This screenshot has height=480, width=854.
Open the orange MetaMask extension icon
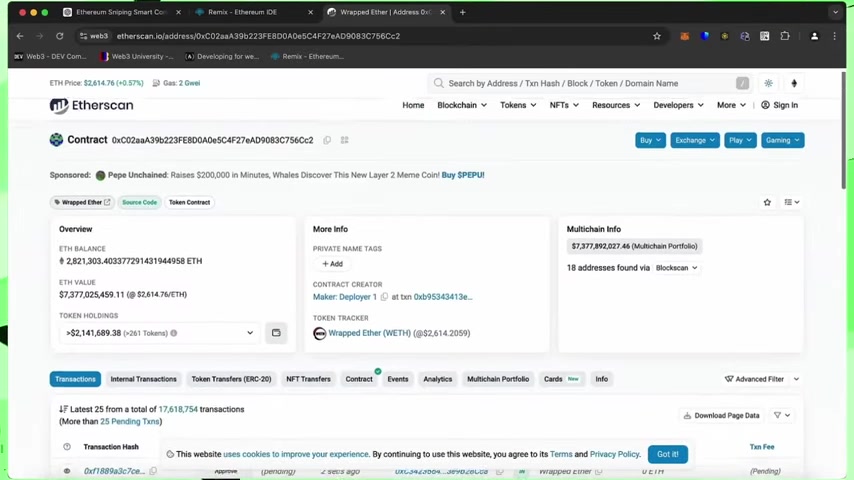[x=685, y=36]
